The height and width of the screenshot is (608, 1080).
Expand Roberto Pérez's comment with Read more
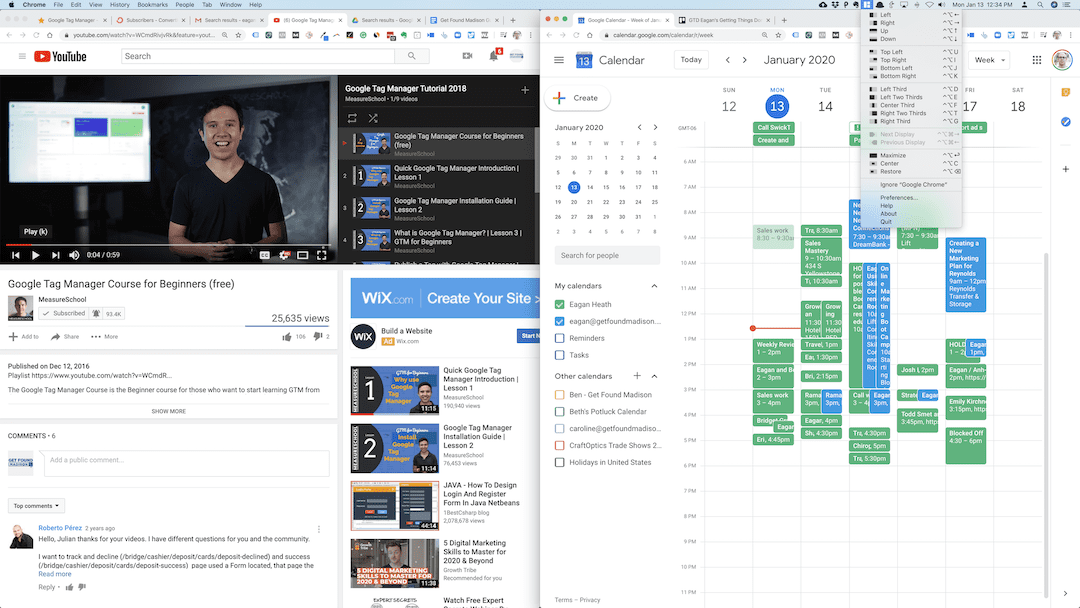click(54, 574)
